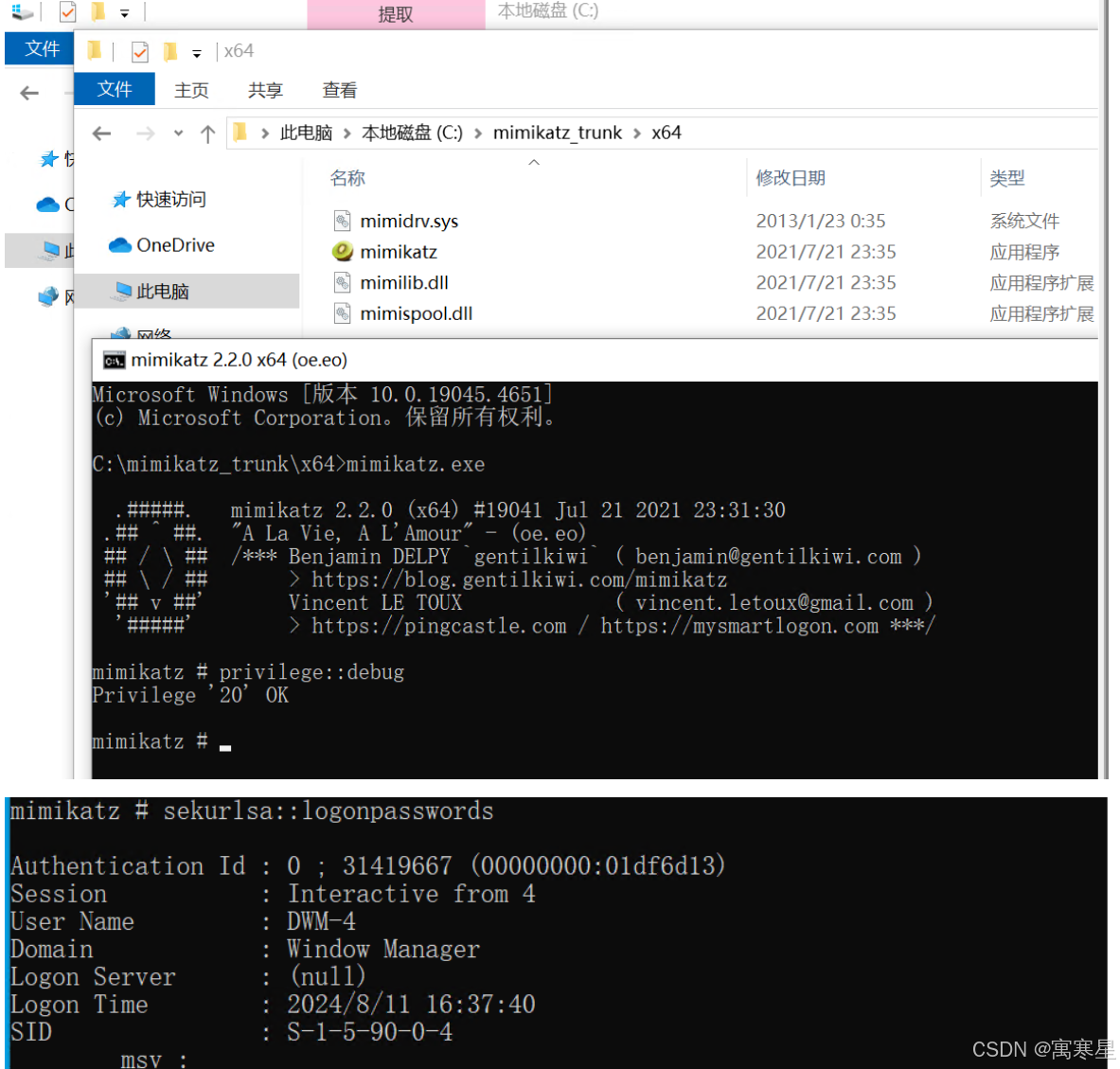Click date 2013/1/23 0:35 of mimidrv.sys
Image resolution: width=1120 pixels, height=1069 pixels.
pos(821,221)
